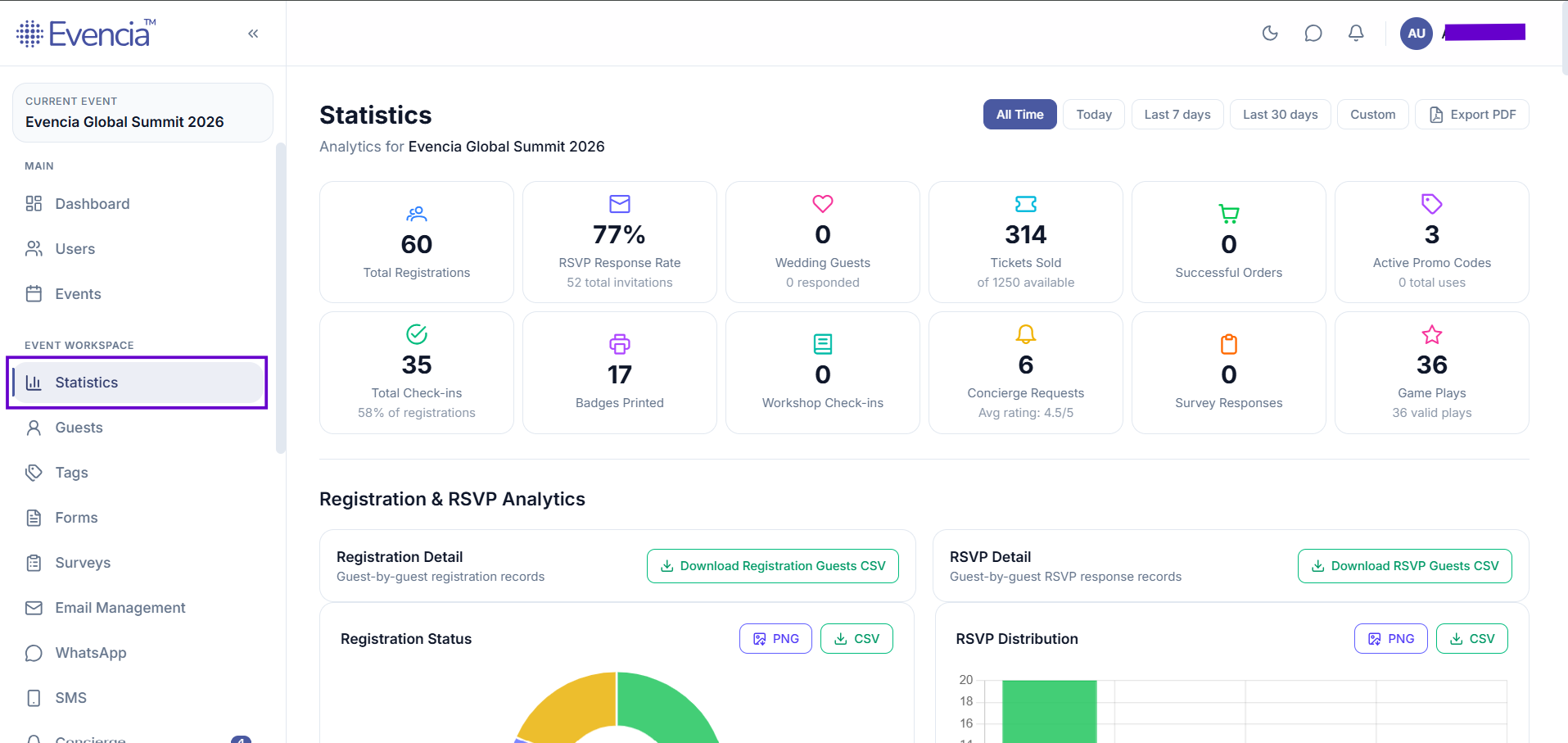Click the Tickets Sold ticket icon
The height and width of the screenshot is (743, 1568).
click(1026, 204)
